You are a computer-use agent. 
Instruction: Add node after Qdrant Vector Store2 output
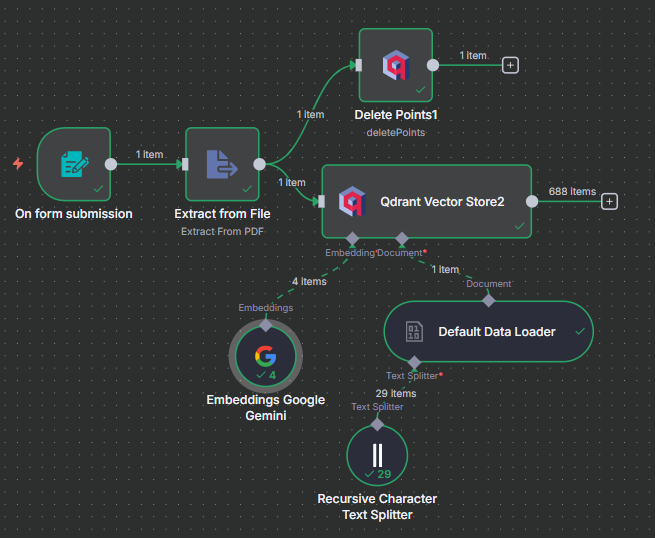click(610, 201)
